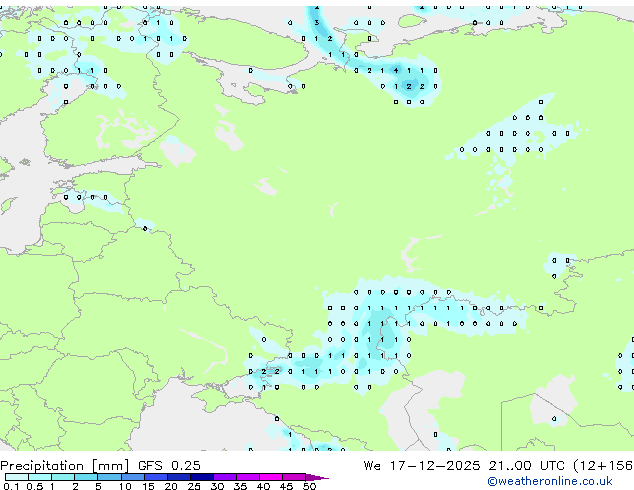Click the precipitation value '4' on map
634x490 pixels.
pos(396,70)
